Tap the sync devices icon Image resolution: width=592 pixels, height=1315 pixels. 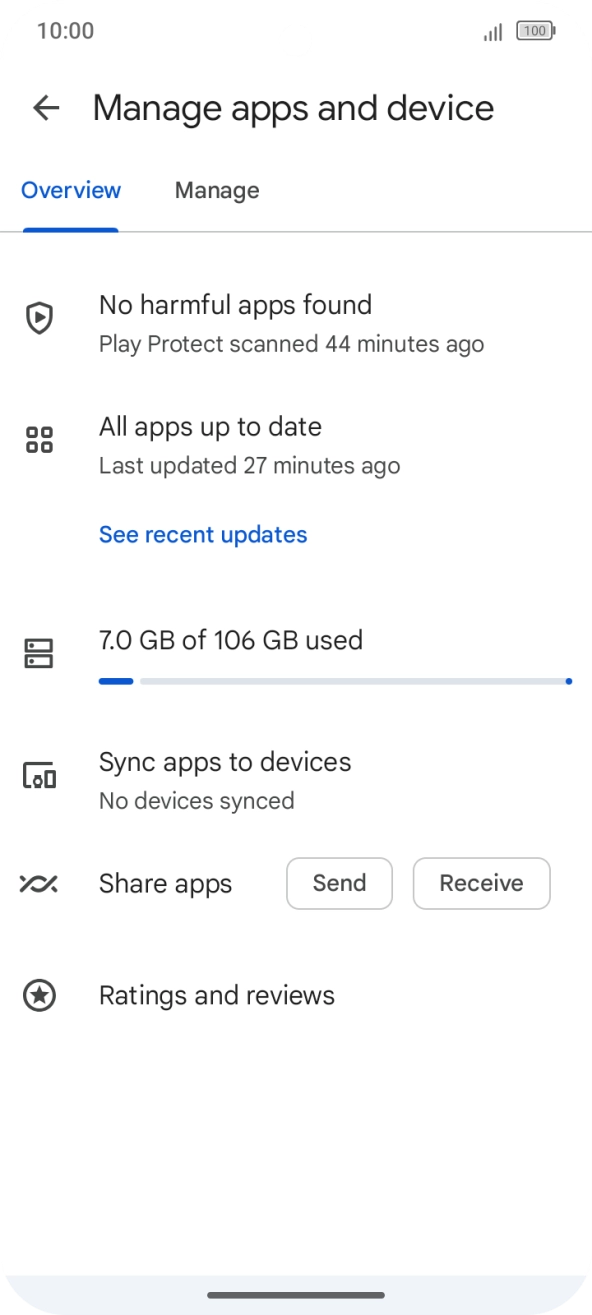point(39,775)
